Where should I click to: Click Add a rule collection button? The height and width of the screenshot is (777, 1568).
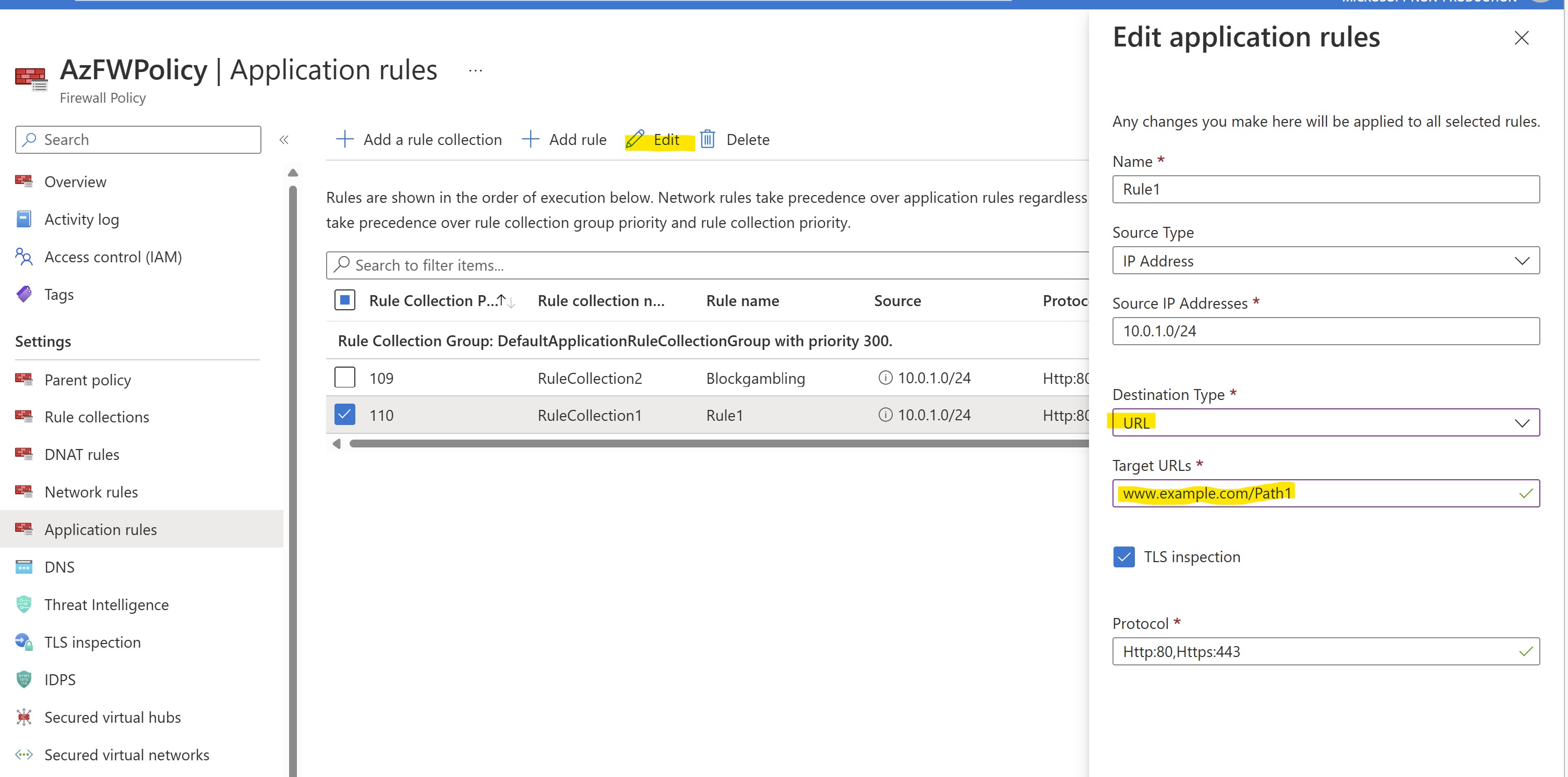[420, 139]
